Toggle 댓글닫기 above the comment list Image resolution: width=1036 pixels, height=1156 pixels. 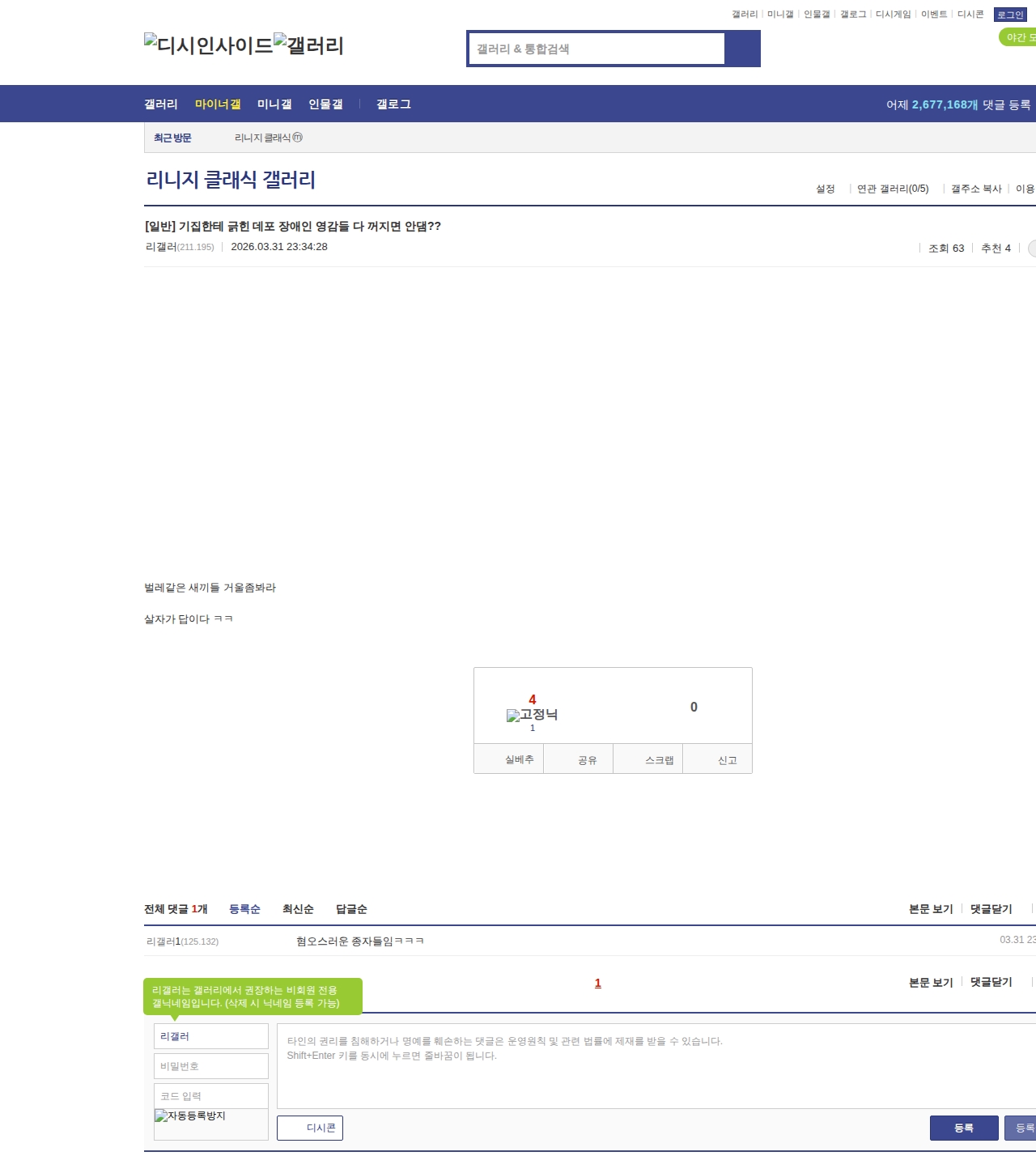coord(991,909)
